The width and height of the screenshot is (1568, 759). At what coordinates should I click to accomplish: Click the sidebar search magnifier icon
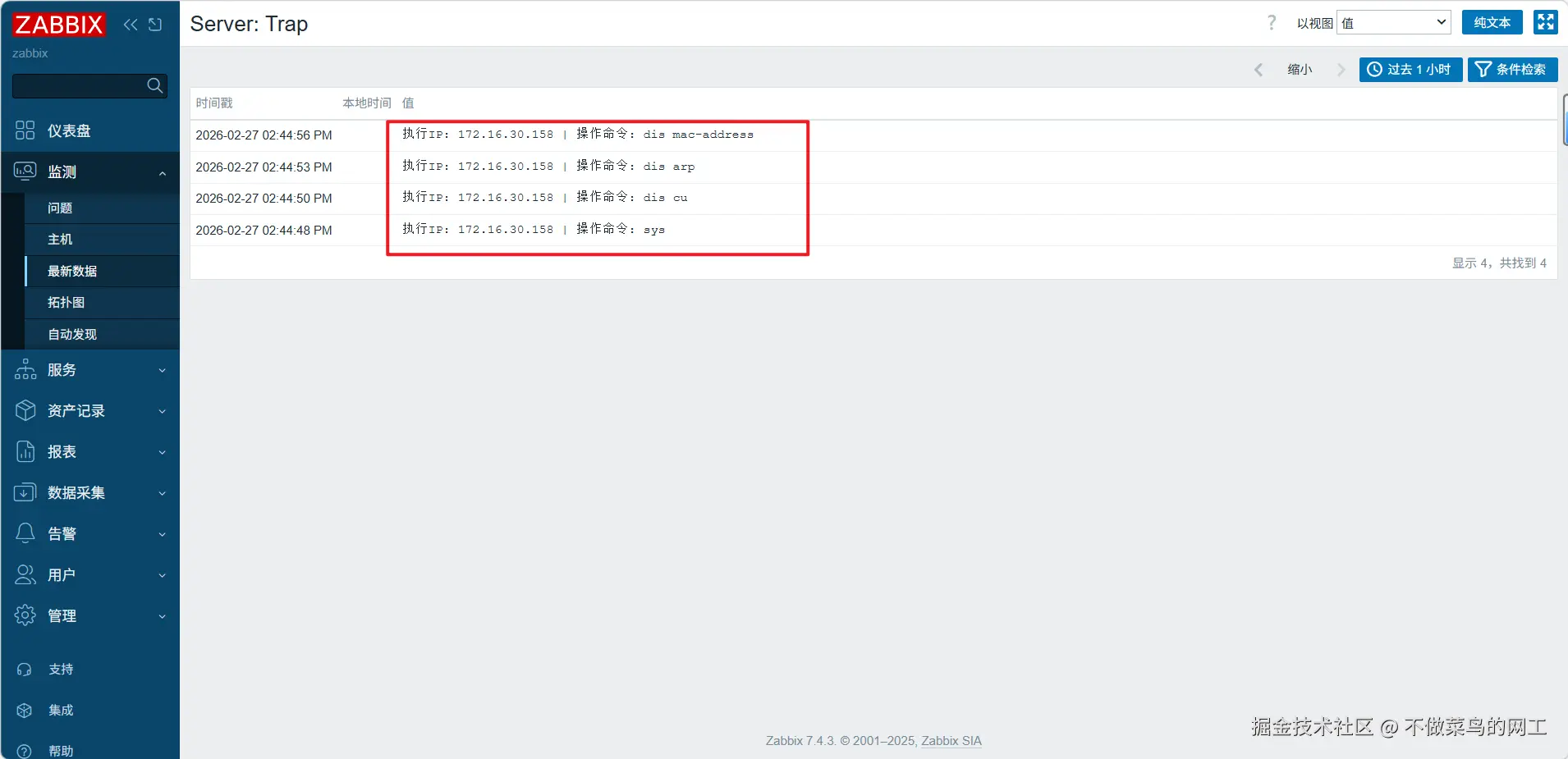point(154,85)
